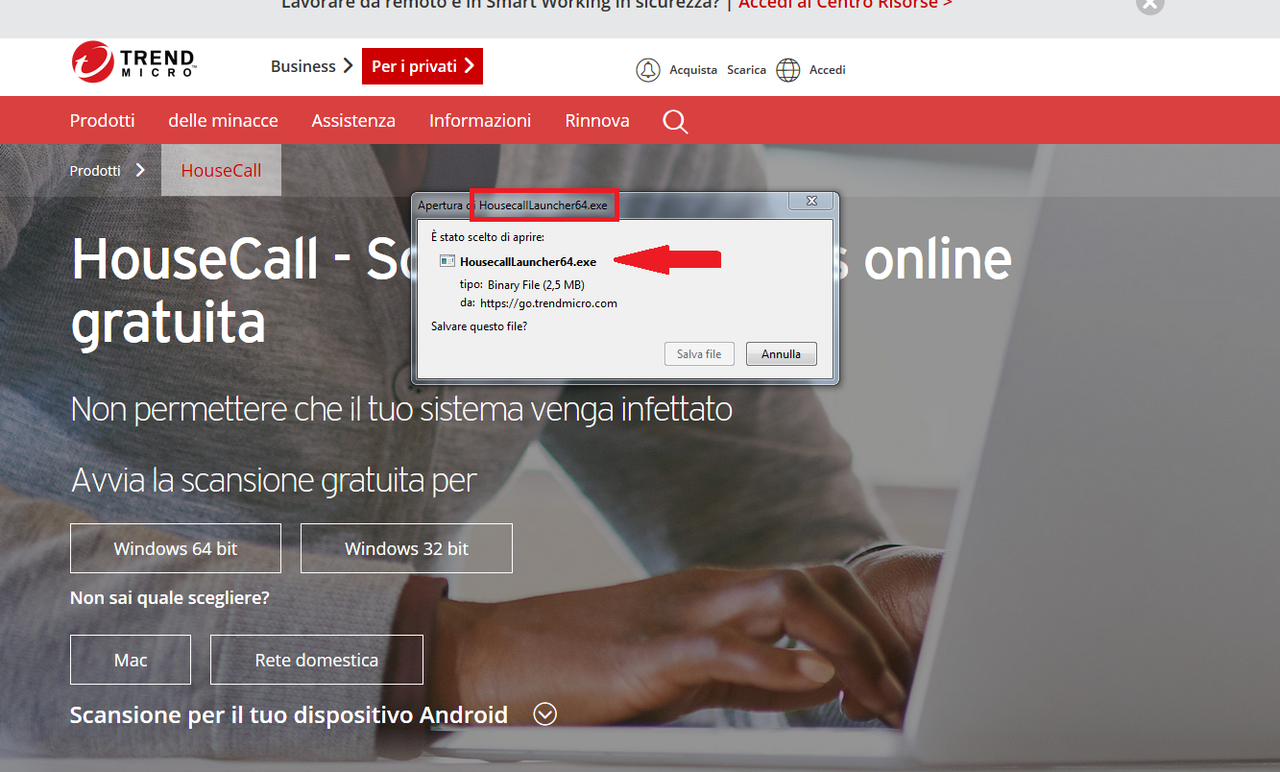Expand Android scan section chevron
This screenshot has width=1280, height=772.
tap(545, 714)
